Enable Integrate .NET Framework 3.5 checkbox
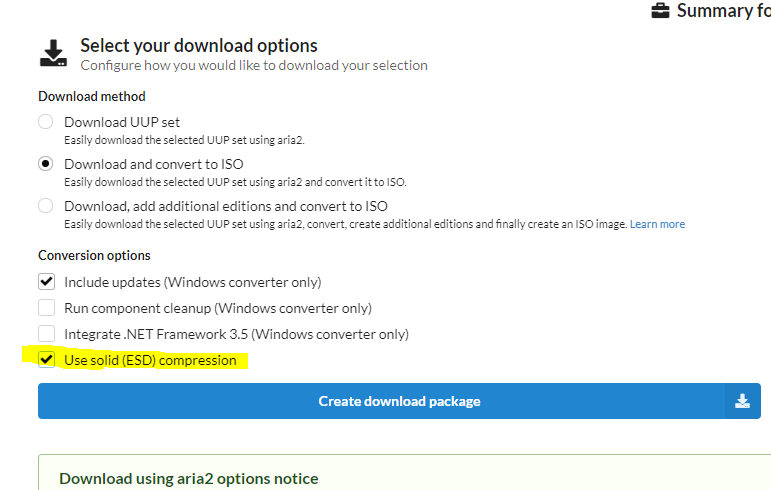771x490 pixels. 46,334
